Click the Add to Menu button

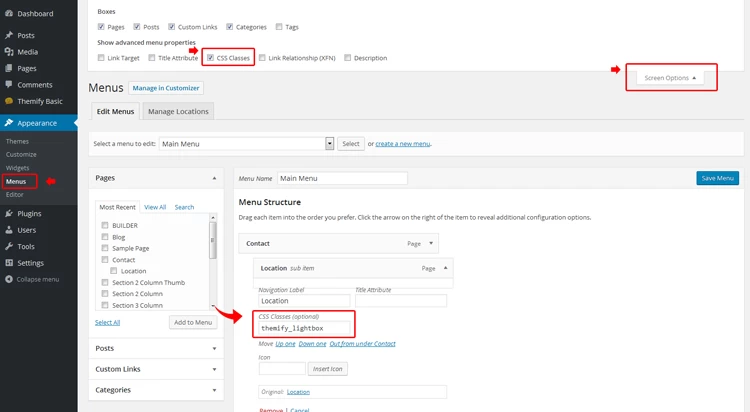tap(193, 322)
